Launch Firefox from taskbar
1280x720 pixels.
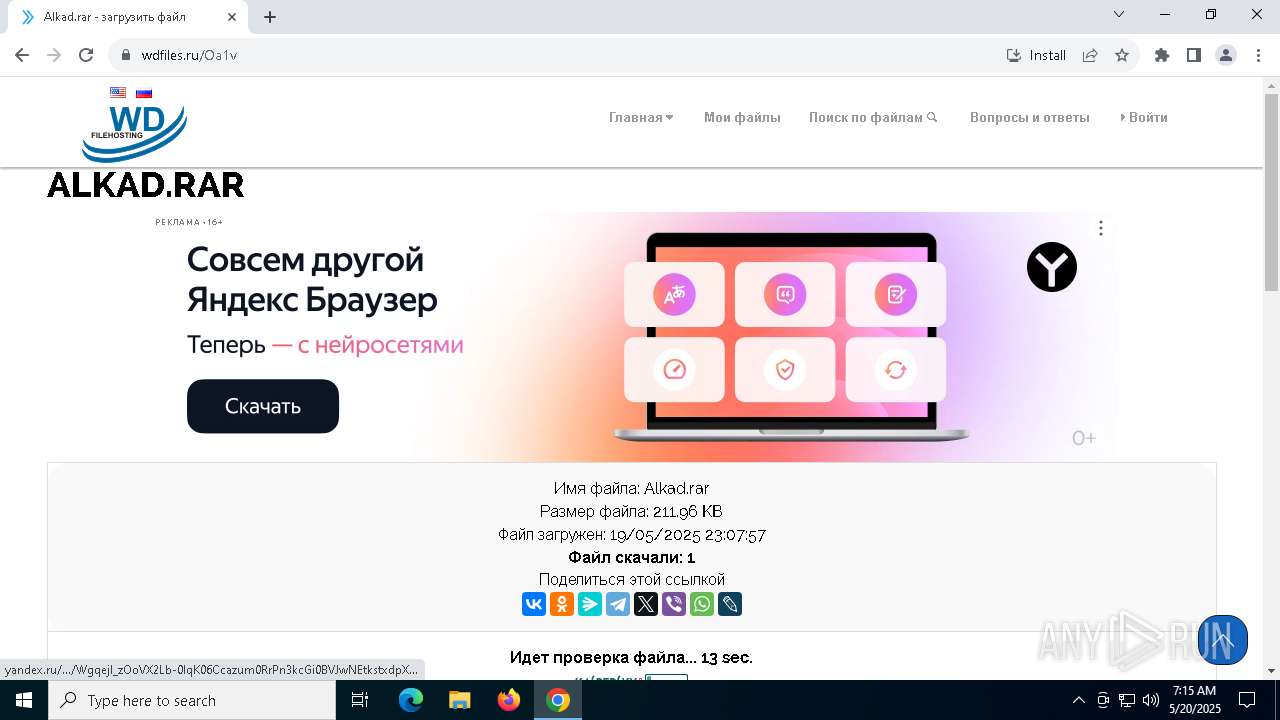(509, 700)
